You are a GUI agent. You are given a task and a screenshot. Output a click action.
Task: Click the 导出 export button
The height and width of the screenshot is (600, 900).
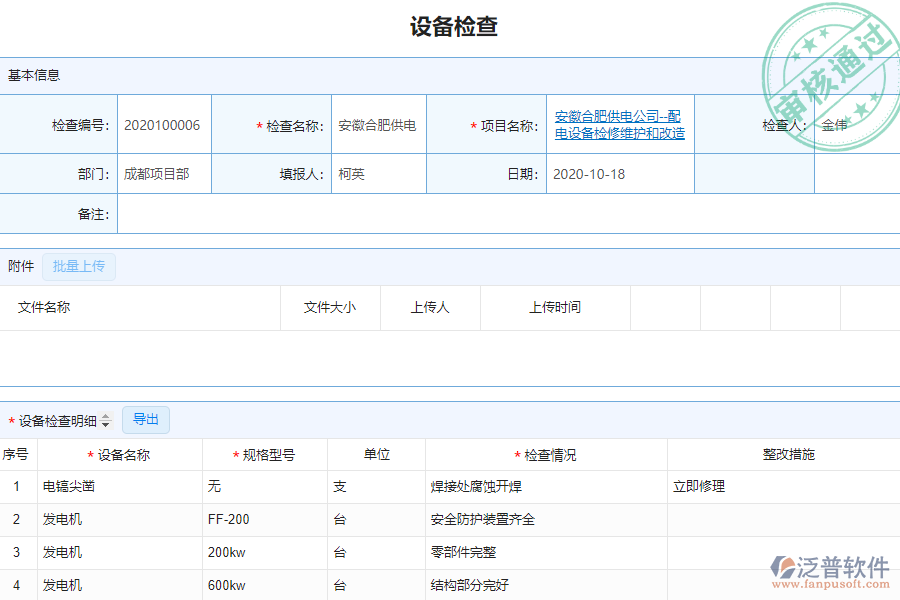point(145,420)
